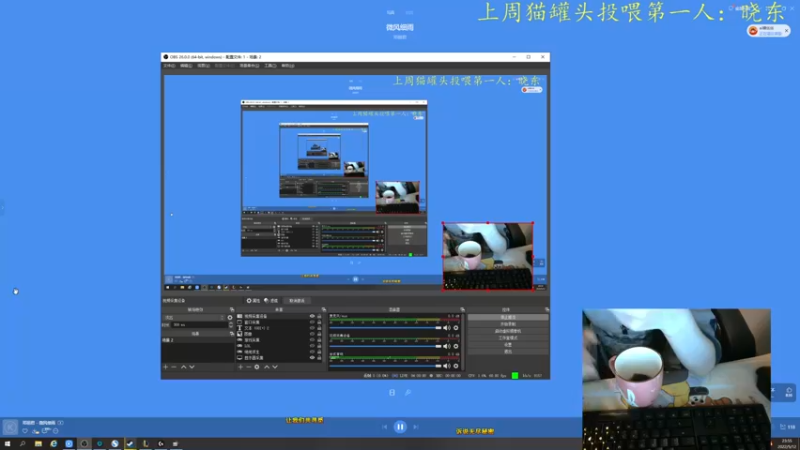This screenshot has height=450, width=800.
Task: Toggle visibility of 窗口采集 source
Action: pos(312,322)
